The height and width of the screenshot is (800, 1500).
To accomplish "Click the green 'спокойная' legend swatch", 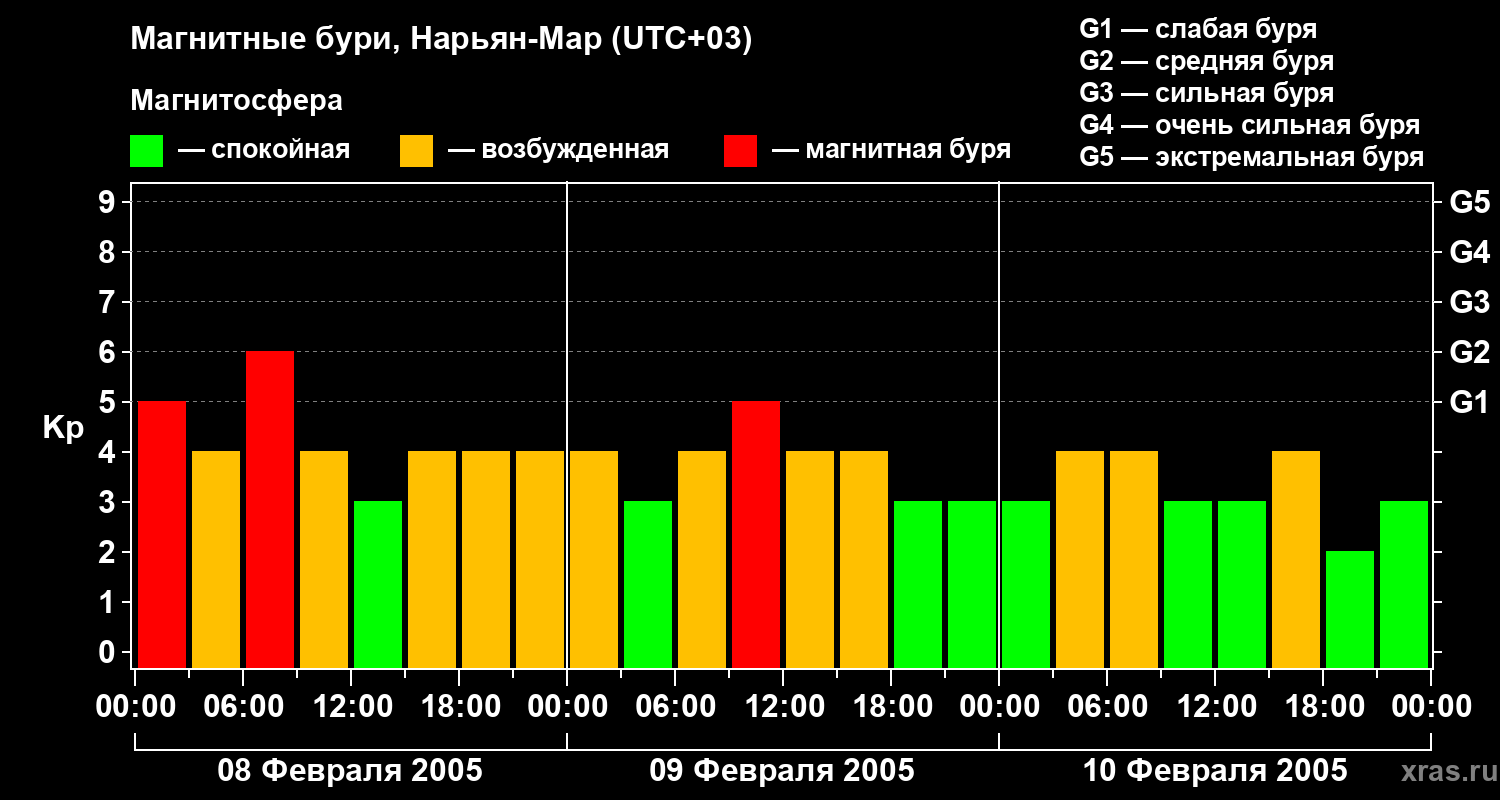I will pyautogui.click(x=146, y=151).
